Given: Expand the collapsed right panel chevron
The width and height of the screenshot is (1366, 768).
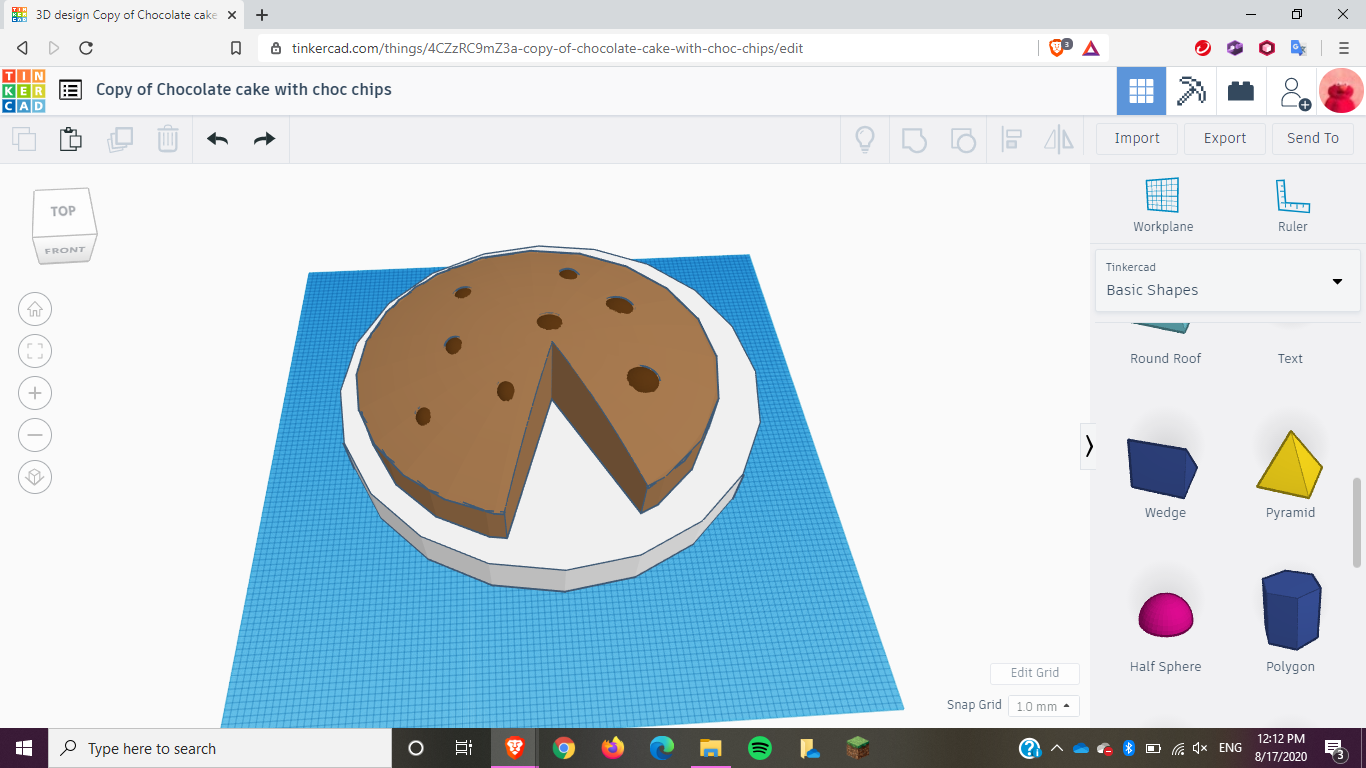Looking at the screenshot, I should (1089, 447).
